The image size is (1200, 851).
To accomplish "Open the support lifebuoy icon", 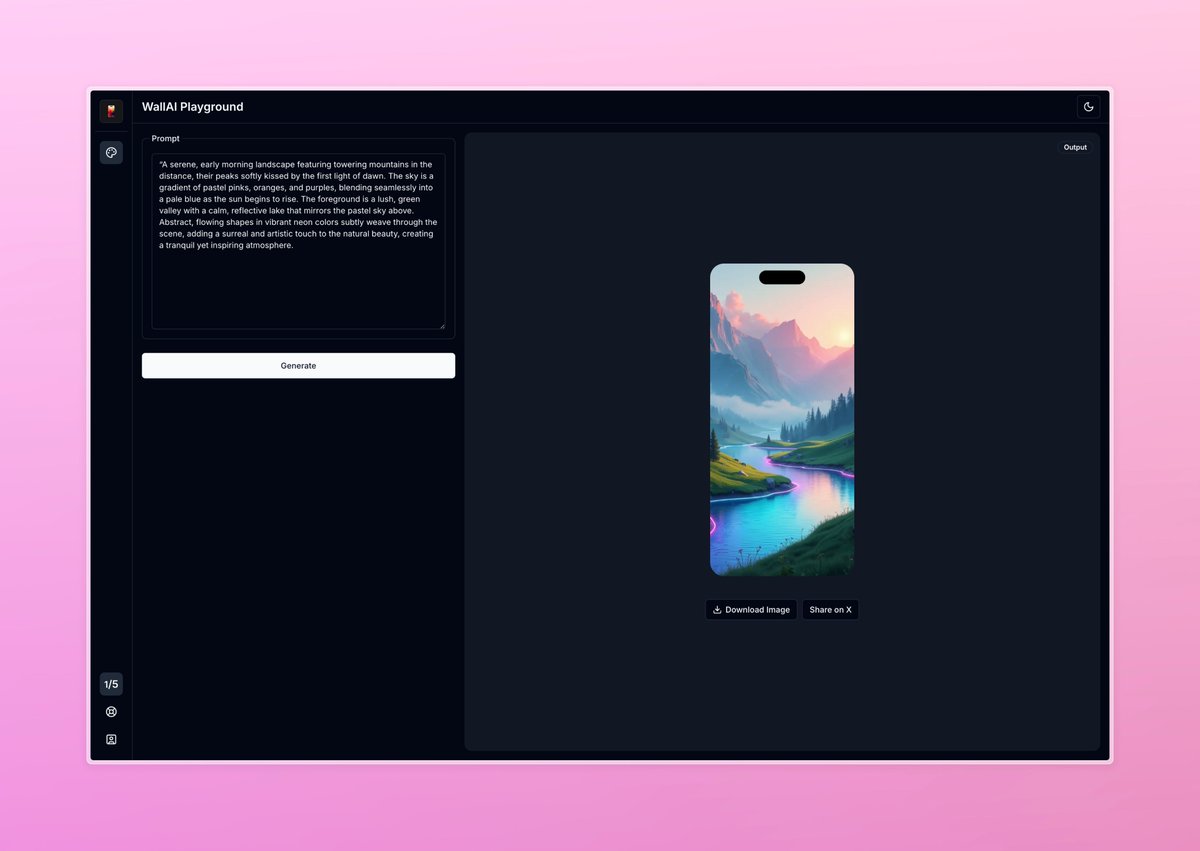I will tap(111, 712).
